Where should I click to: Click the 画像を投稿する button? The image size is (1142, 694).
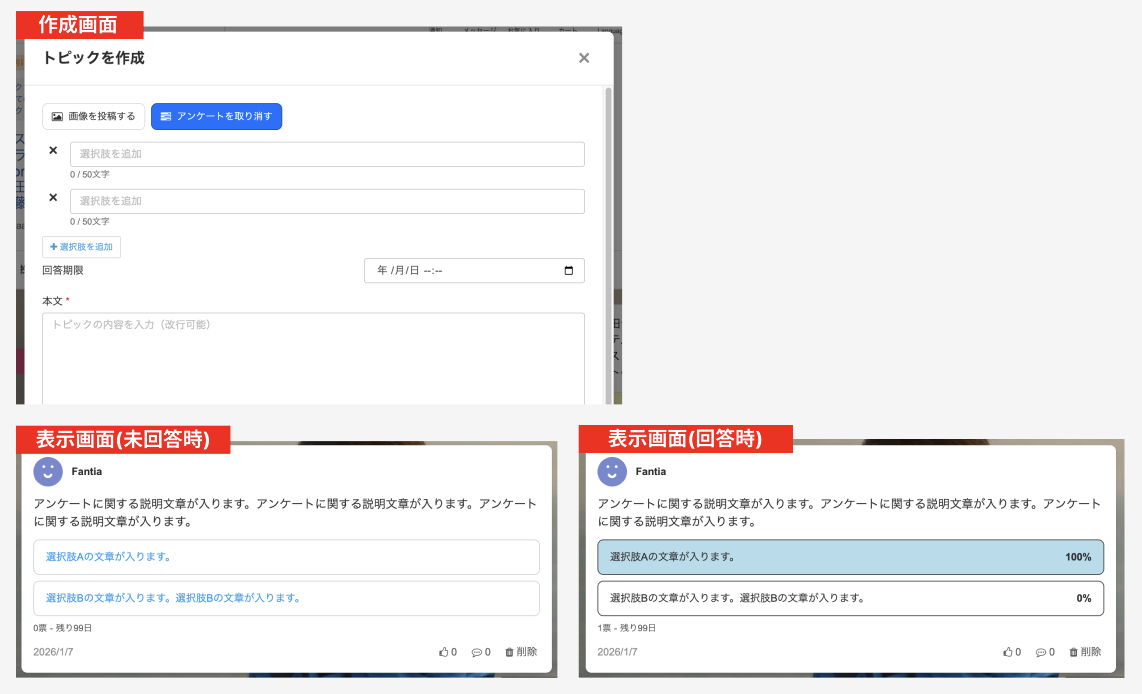coord(93,117)
